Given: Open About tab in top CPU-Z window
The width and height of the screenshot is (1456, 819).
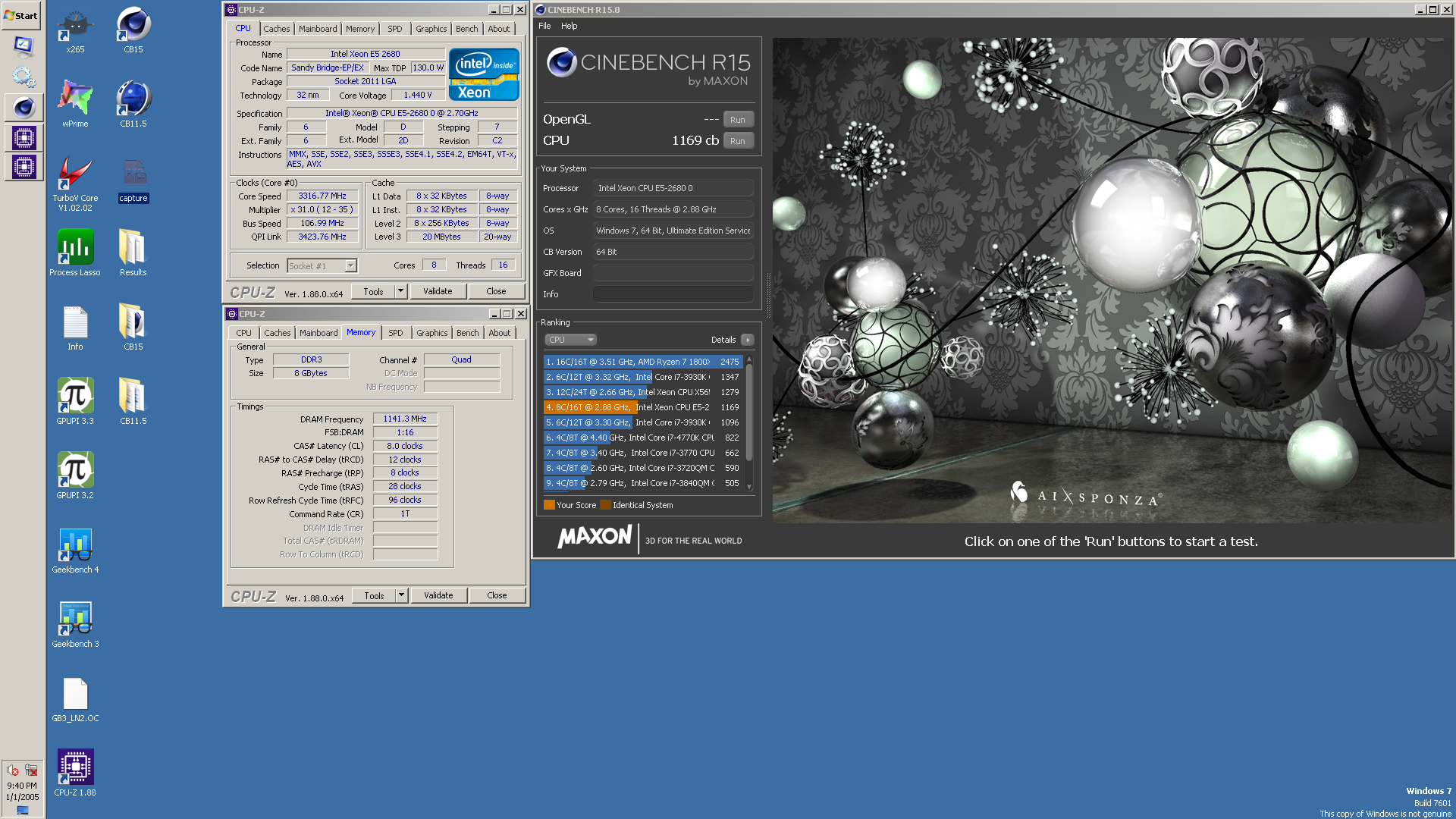Looking at the screenshot, I should [x=499, y=29].
